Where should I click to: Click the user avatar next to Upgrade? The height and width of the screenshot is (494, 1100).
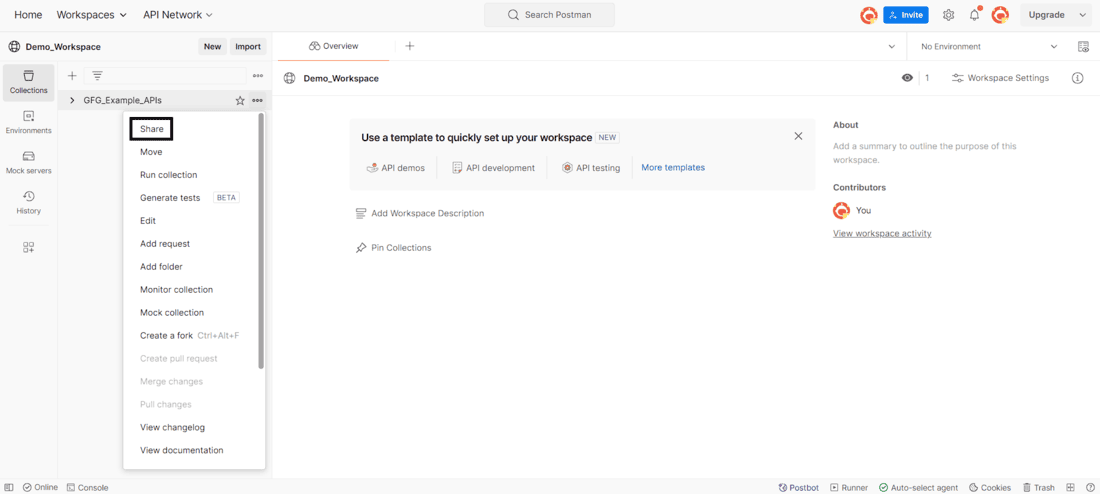(x=1000, y=15)
